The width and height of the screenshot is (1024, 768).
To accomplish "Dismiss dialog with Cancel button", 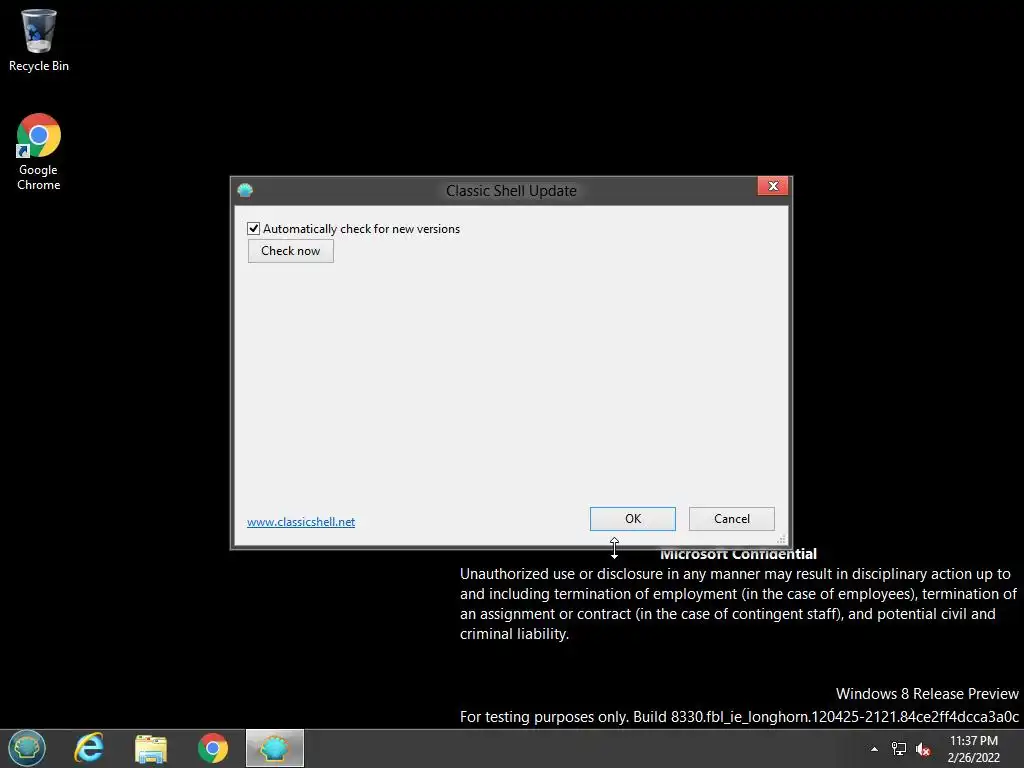I will pos(731,519).
